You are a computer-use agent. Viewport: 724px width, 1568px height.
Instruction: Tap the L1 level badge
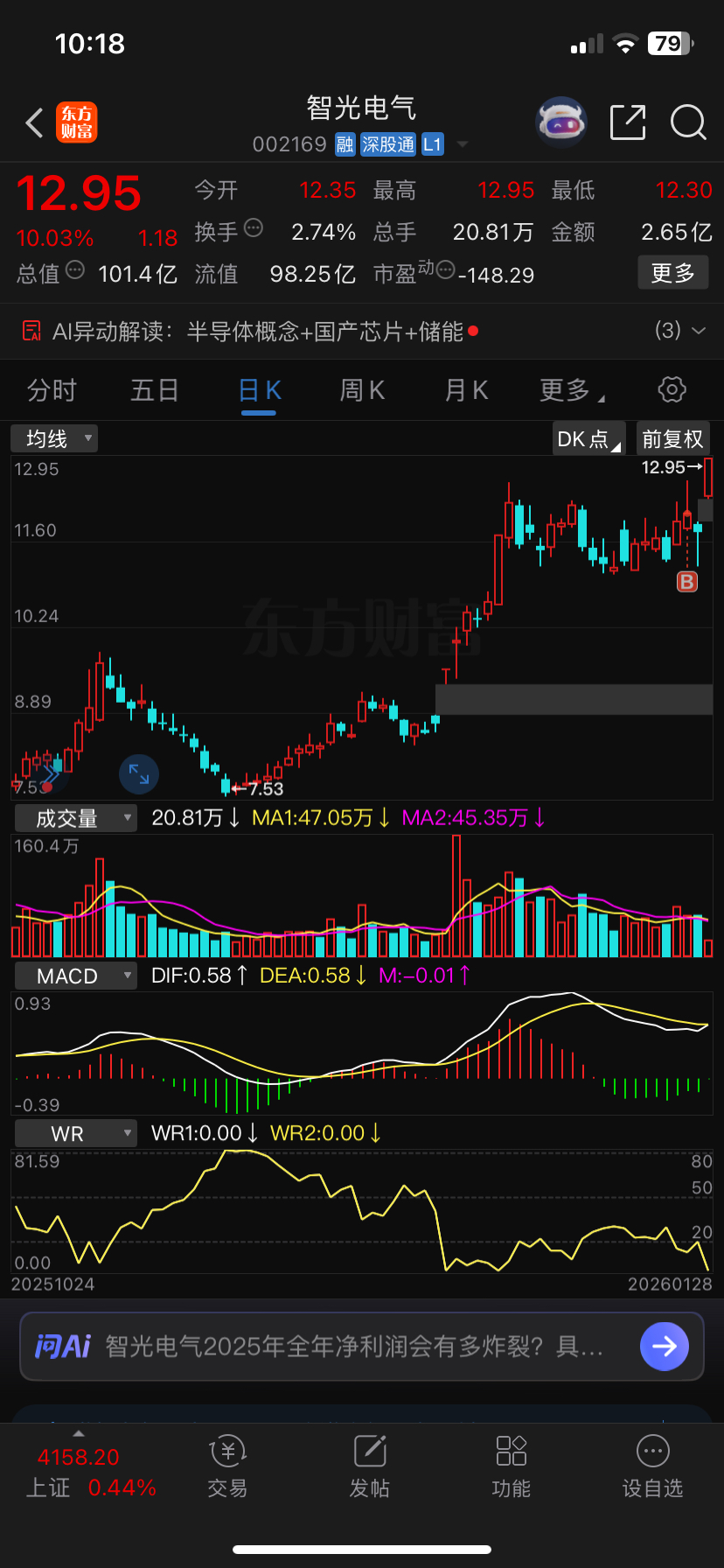click(x=433, y=144)
